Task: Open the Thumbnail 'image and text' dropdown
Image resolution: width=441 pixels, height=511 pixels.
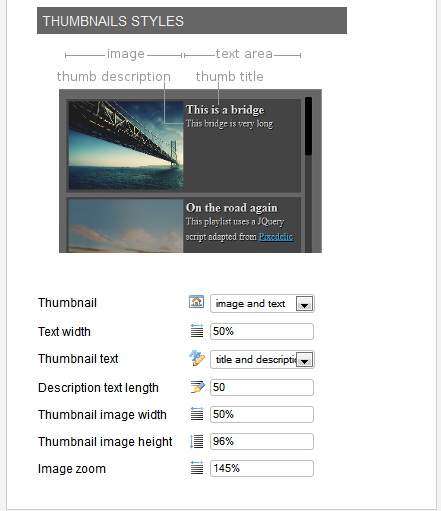Action: 262,304
